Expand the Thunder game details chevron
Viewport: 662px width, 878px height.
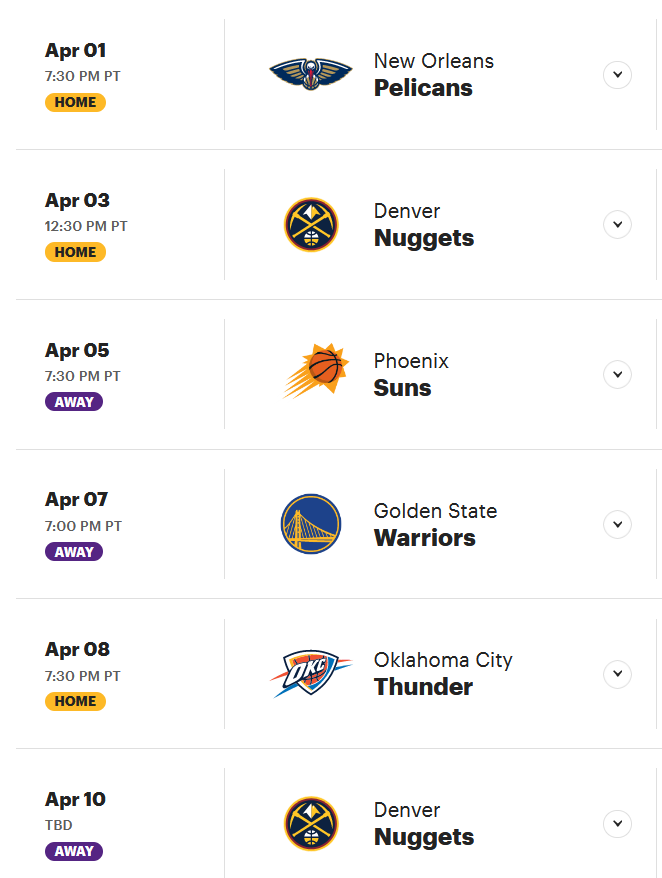click(x=617, y=674)
